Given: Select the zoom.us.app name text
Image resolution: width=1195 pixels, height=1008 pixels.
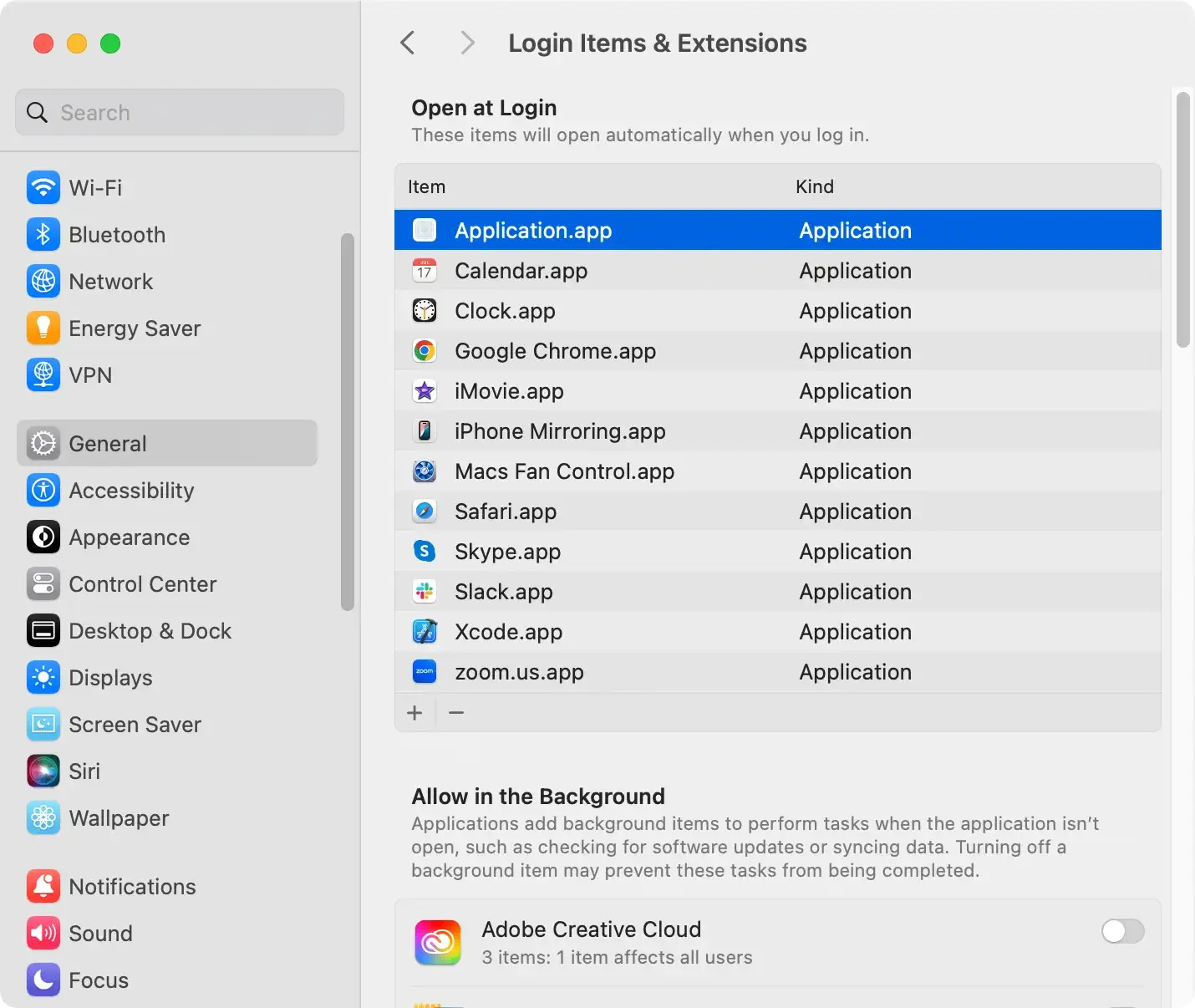Looking at the screenshot, I should click(x=519, y=672).
